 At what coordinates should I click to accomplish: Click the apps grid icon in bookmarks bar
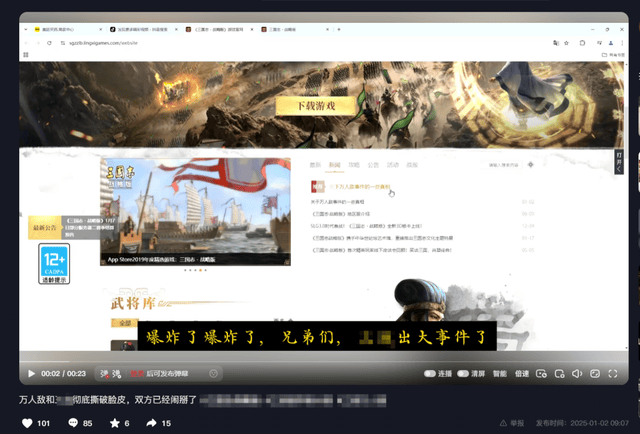(26, 55)
